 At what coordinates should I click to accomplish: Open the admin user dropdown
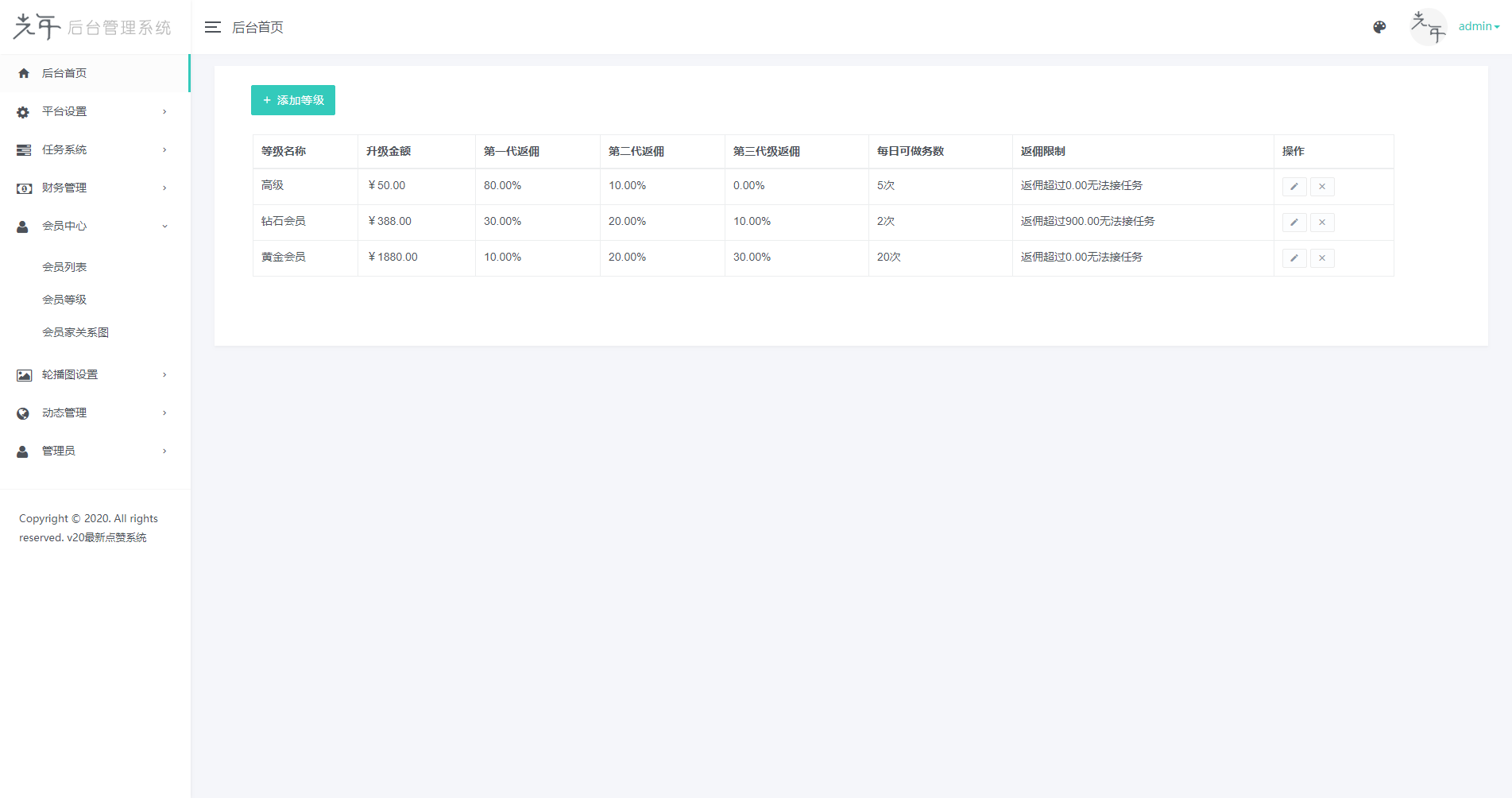coord(1478,27)
